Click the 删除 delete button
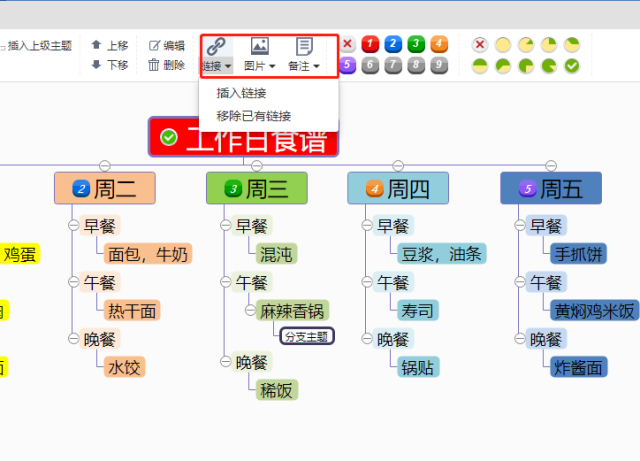The image size is (640, 461). (167, 65)
